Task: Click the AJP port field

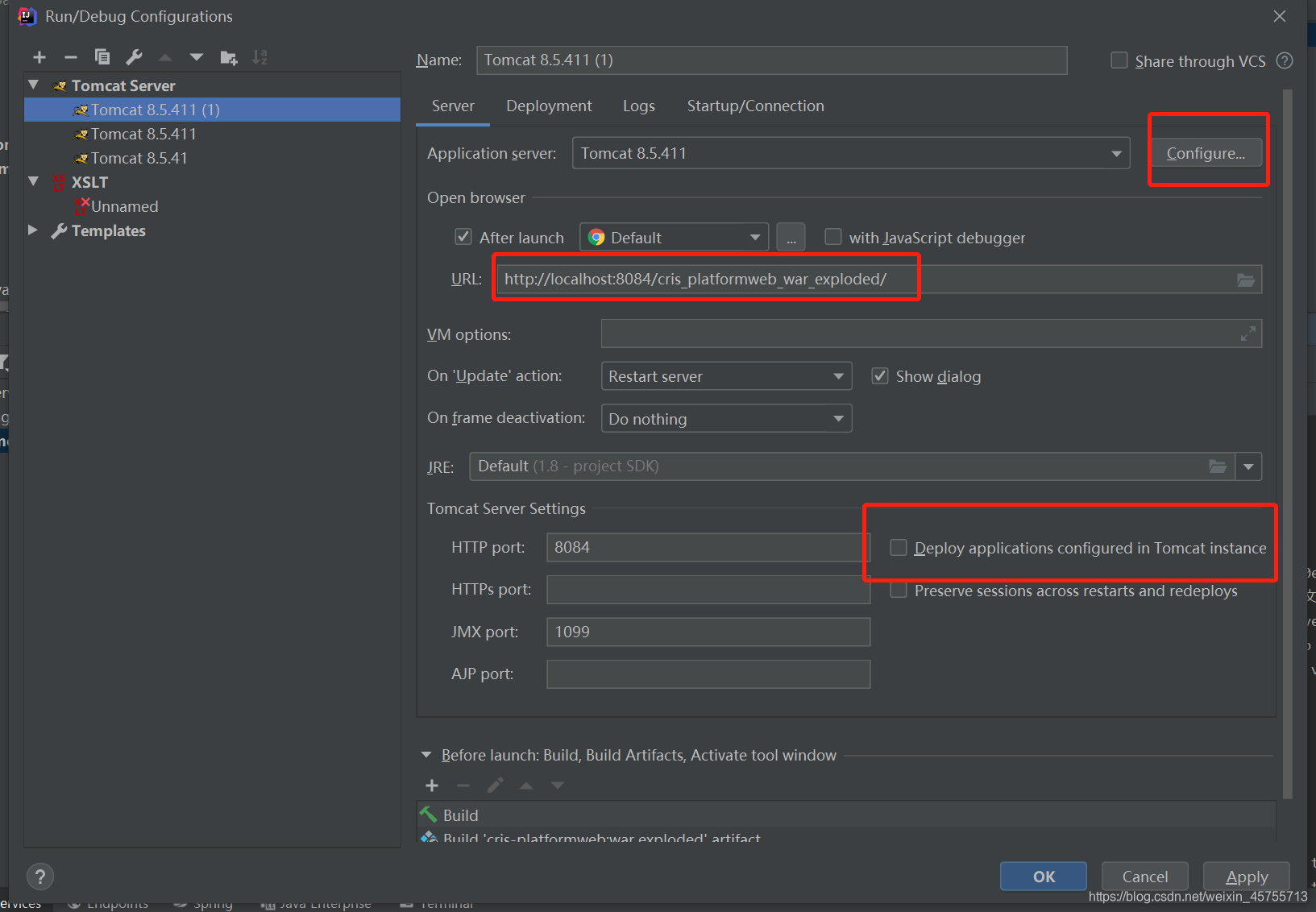Action: pos(708,674)
